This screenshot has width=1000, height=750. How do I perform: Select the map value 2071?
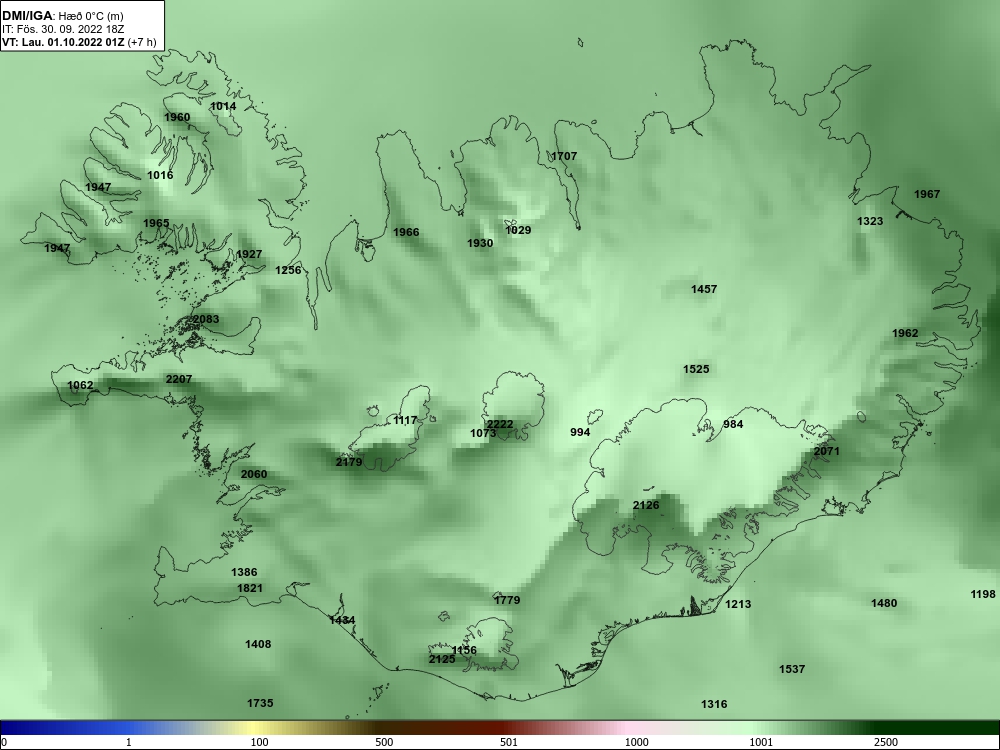[827, 452]
